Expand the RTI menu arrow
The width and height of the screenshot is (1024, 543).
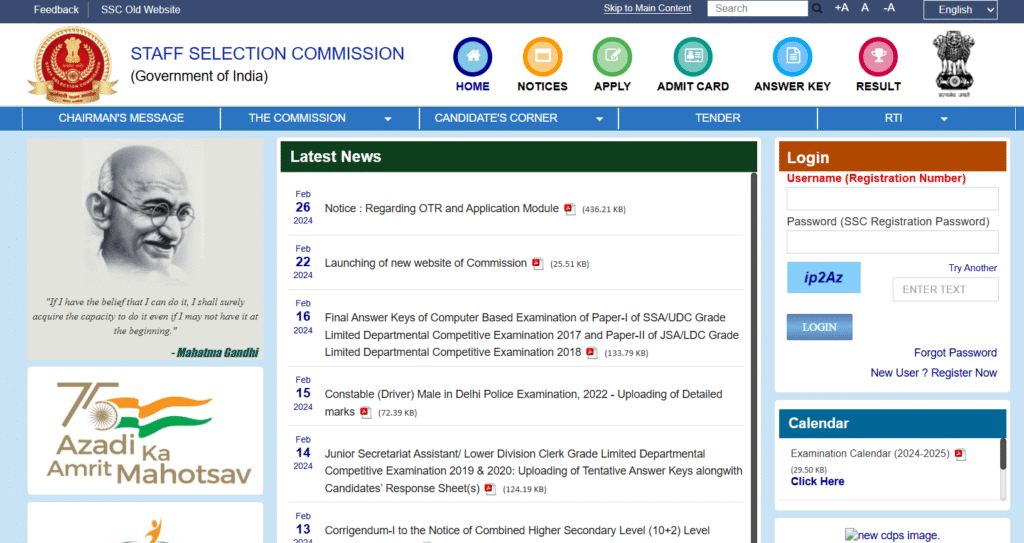[944, 119]
